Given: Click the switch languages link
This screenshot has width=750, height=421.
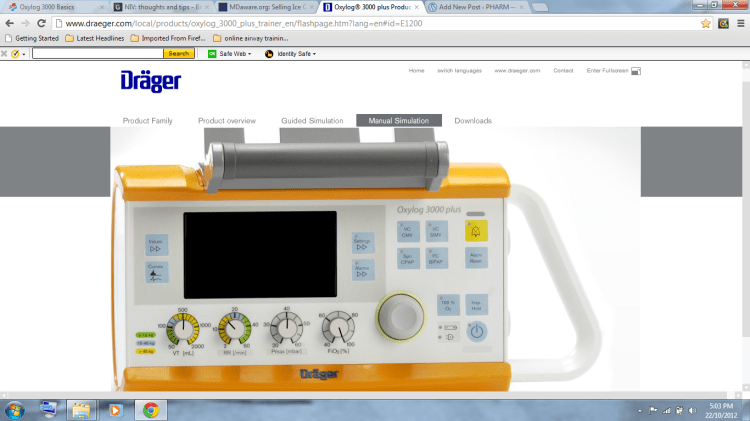Looking at the screenshot, I should (450, 71).
